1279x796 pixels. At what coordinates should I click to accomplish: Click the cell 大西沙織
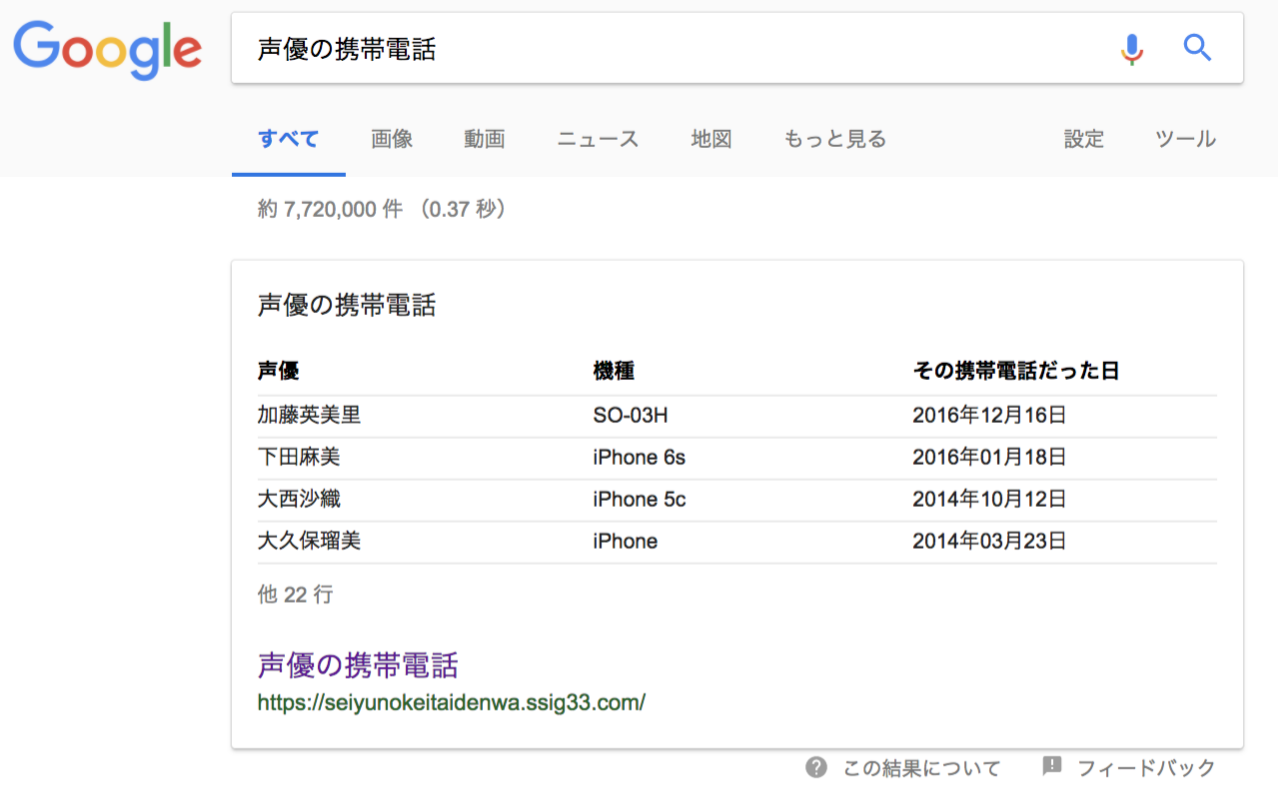[299, 499]
